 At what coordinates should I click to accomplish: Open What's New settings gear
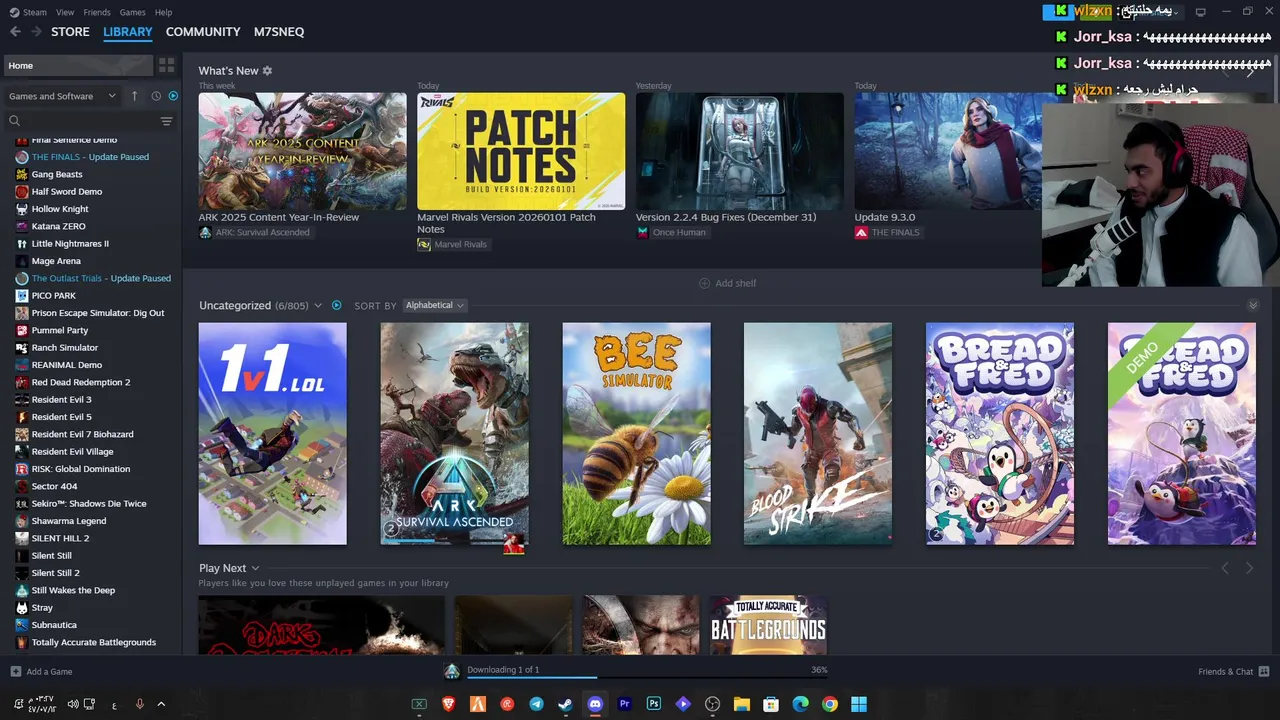pyautogui.click(x=267, y=71)
